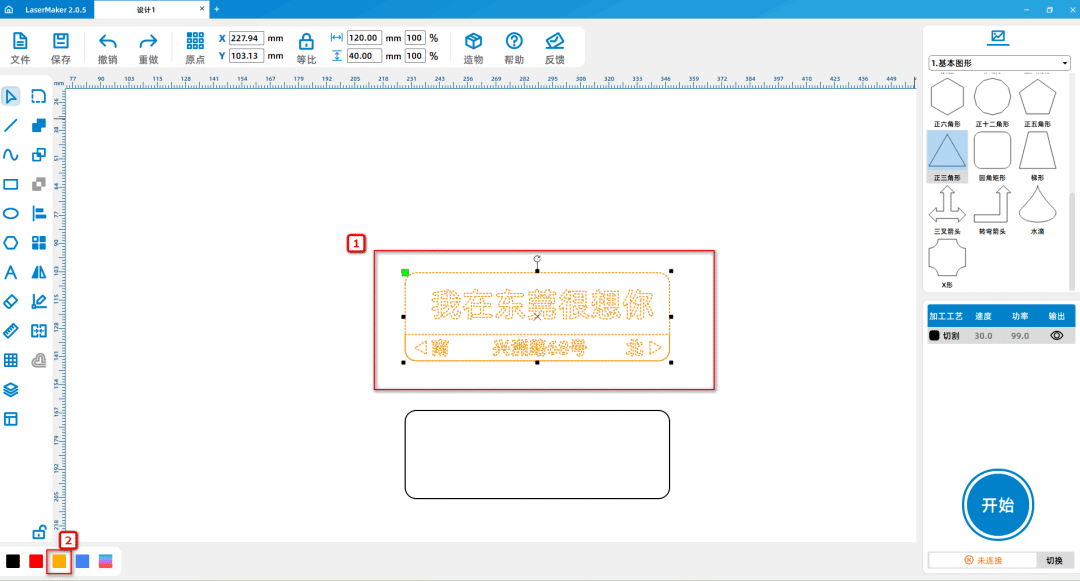Expand the 1.基本图形 shape category dropdown
The height and width of the screenshot is (581, 1080).
click(x=1000, y=63)
